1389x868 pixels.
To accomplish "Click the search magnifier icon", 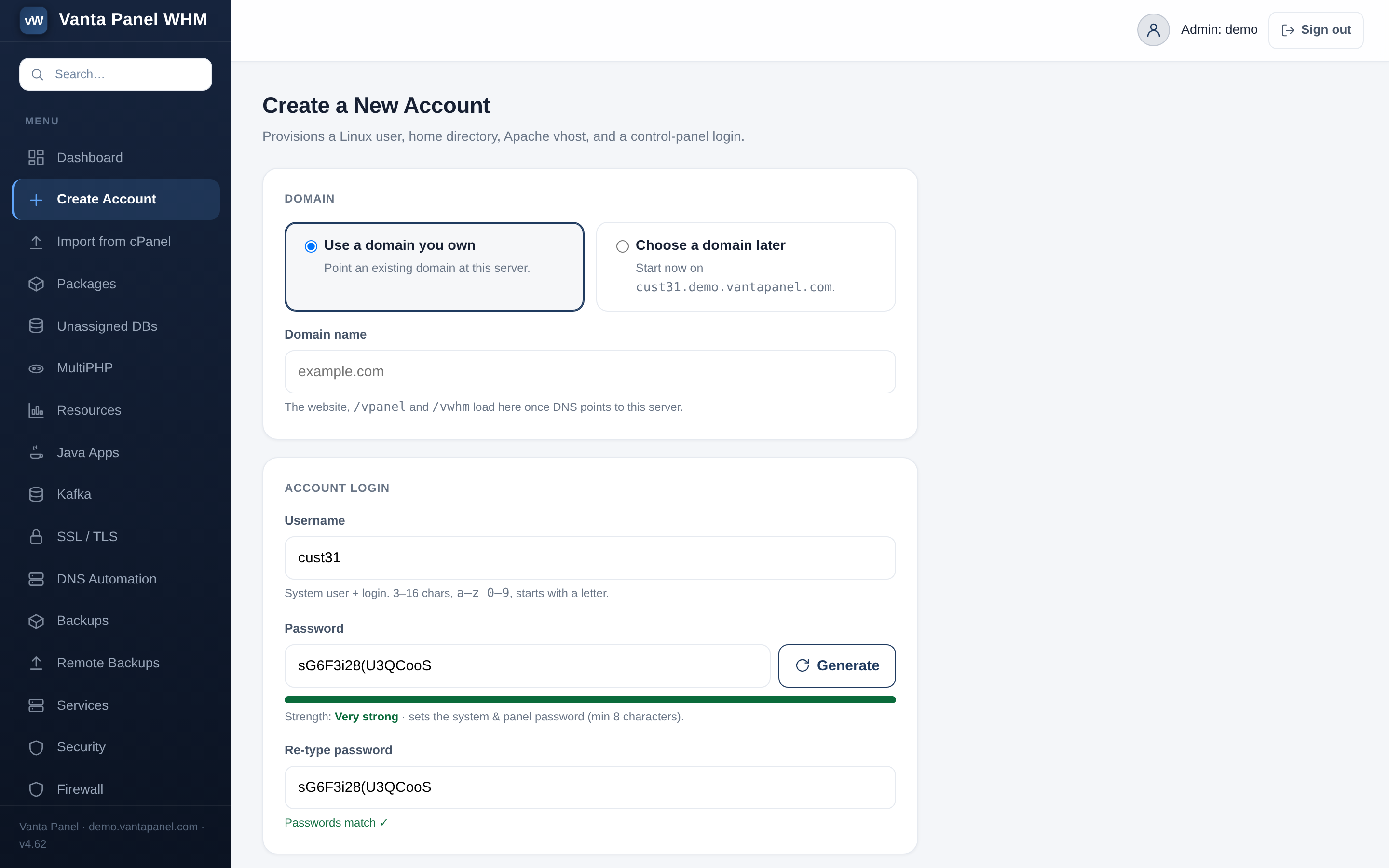I will click(37, 75).
